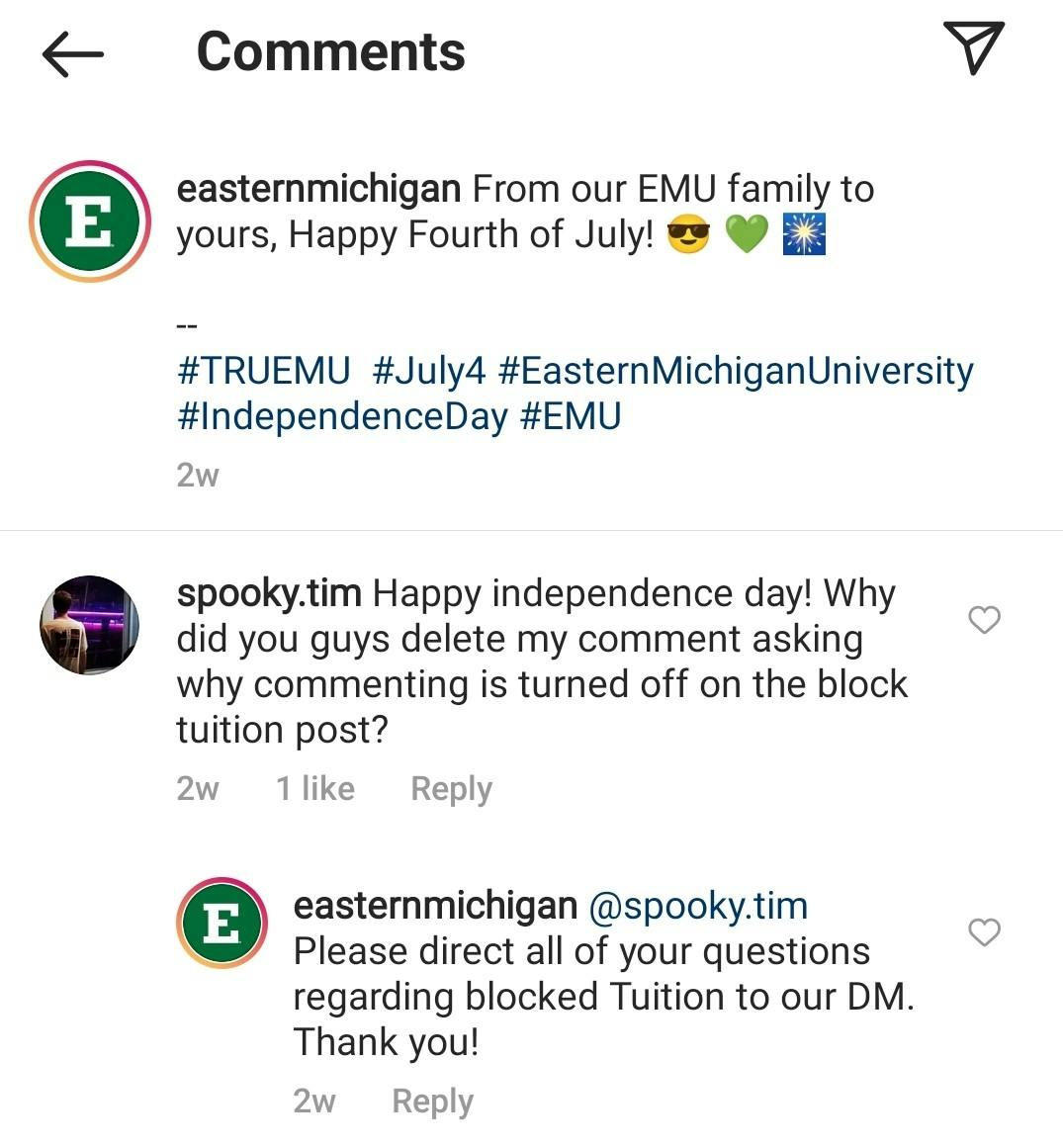Open easternmichigan avatar in reply
The image size is (1063, 1148).
[x=221, y=923]
